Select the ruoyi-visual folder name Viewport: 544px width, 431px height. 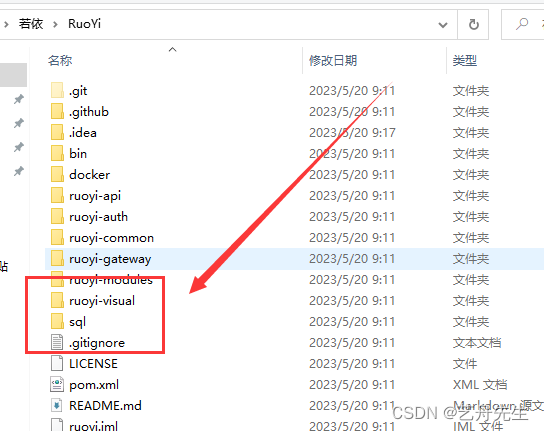click(102, 301)
